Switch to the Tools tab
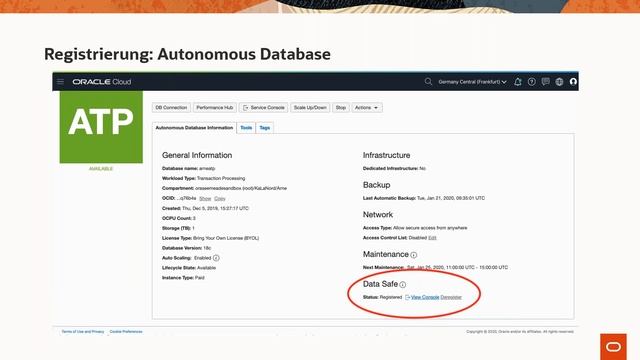 (246, 128)
